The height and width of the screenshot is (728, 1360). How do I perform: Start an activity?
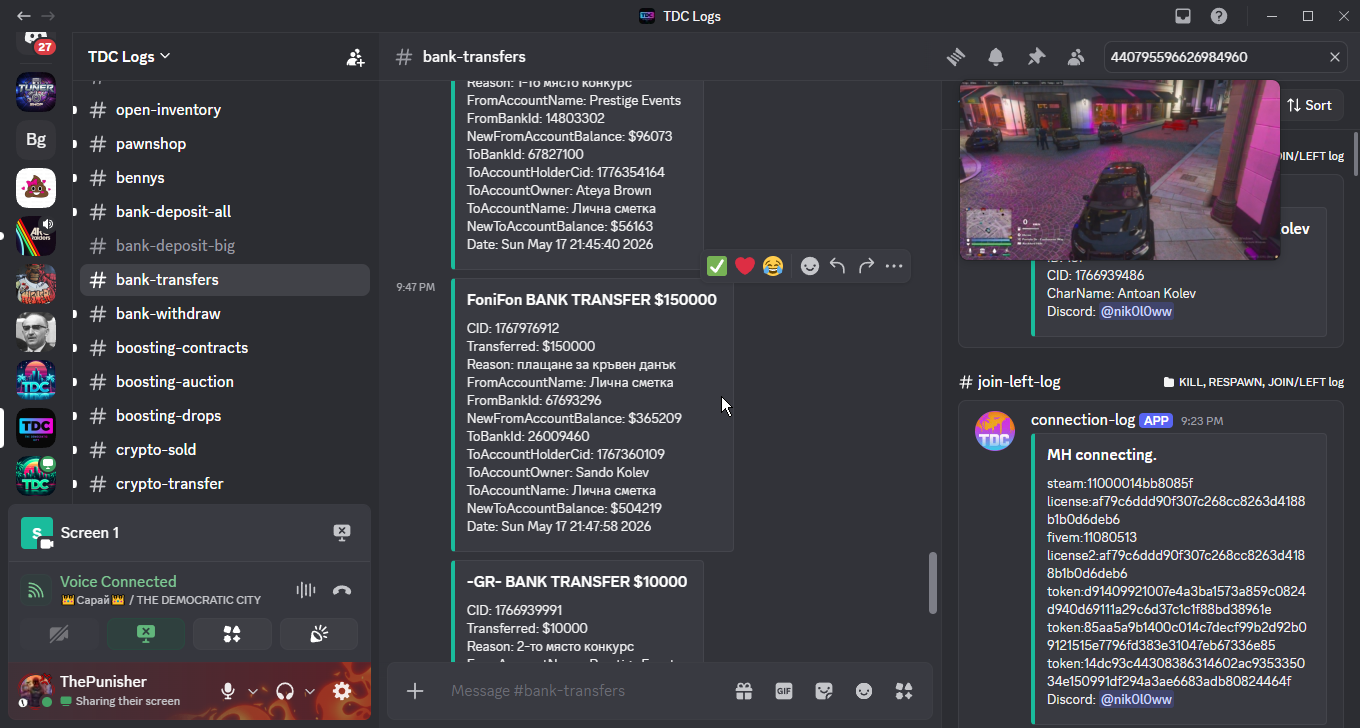[x=232, y=634]
